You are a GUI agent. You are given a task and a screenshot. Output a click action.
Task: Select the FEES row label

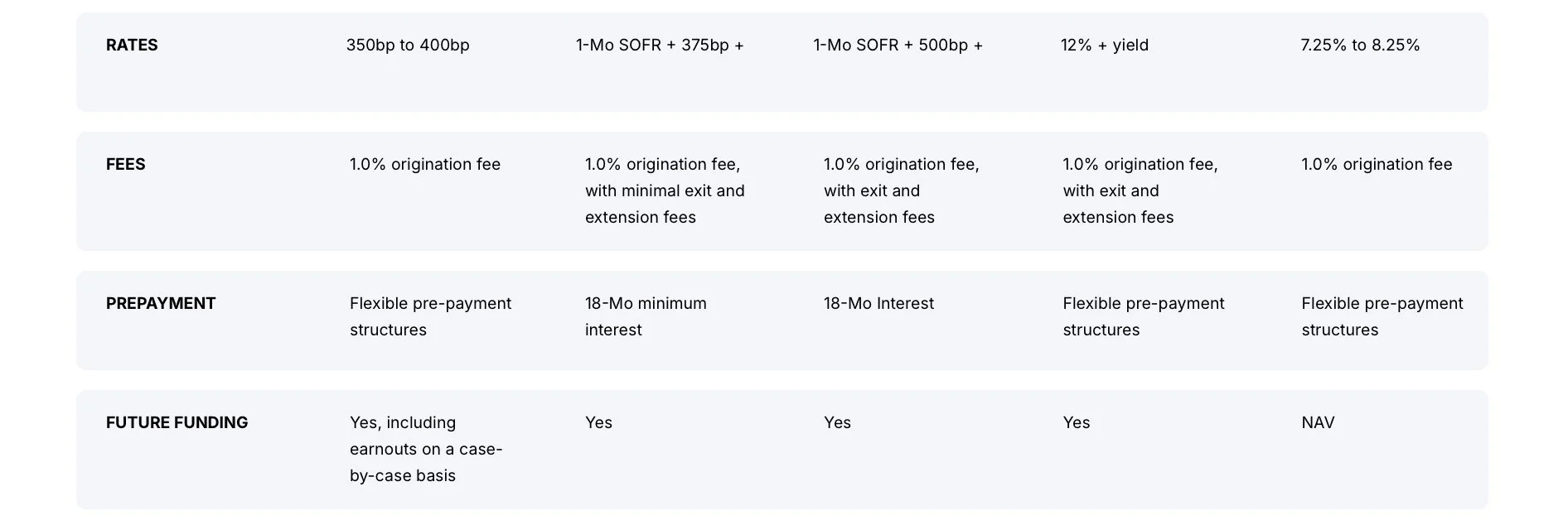pyautogui.click(x=125, y=164)
